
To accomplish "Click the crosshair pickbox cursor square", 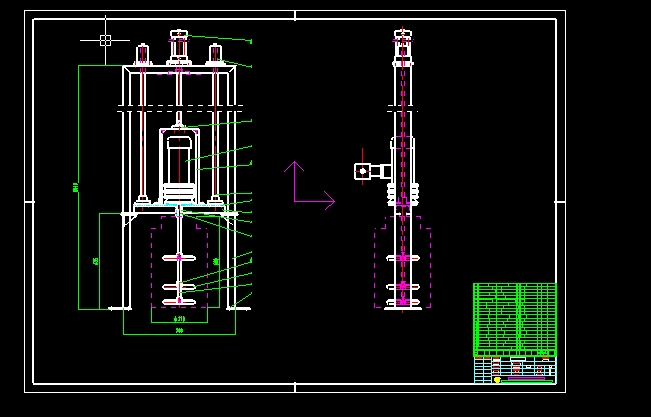I will [105, 40].
